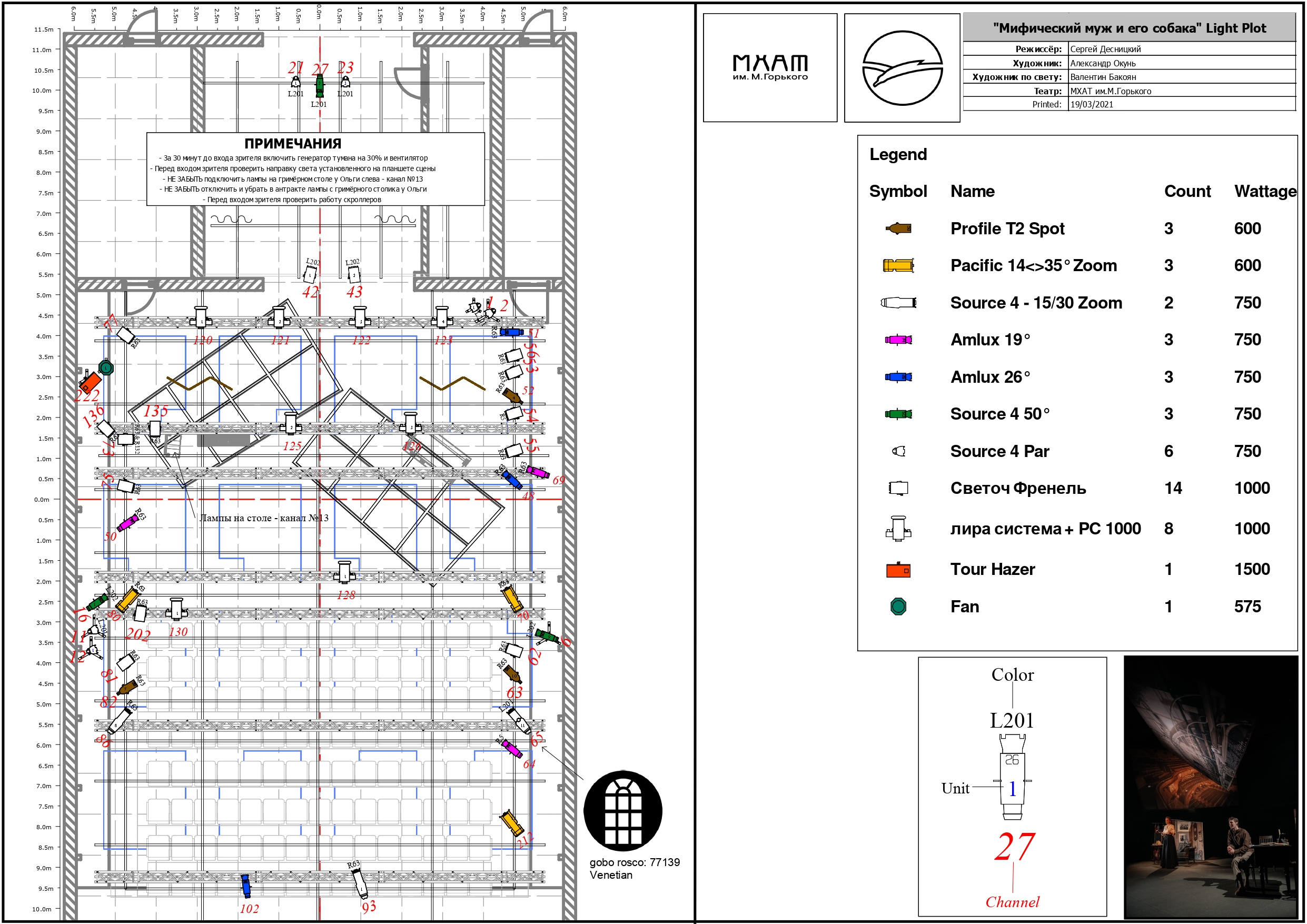Image resolution: width=1307 pixels, height=924 pixels.
Task: Click the director name Сергей Десницкий
Action: [1105, 49]
